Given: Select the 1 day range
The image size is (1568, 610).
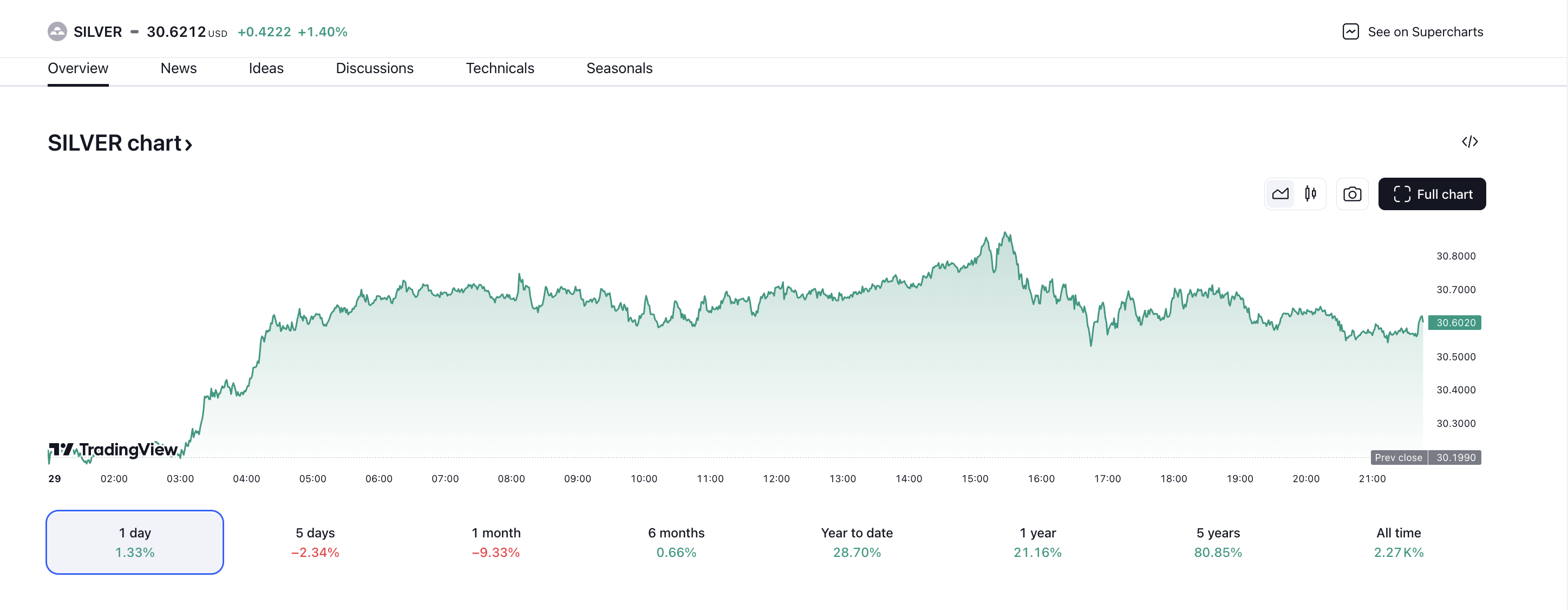Looking at the screenshot, I should click(134, 542).
